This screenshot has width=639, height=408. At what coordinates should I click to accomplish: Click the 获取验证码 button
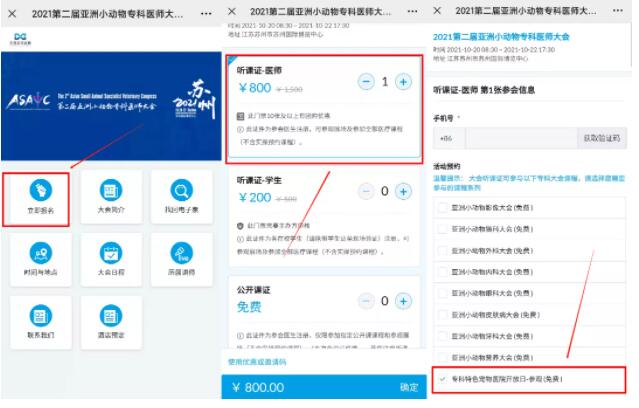click(602, 138)
